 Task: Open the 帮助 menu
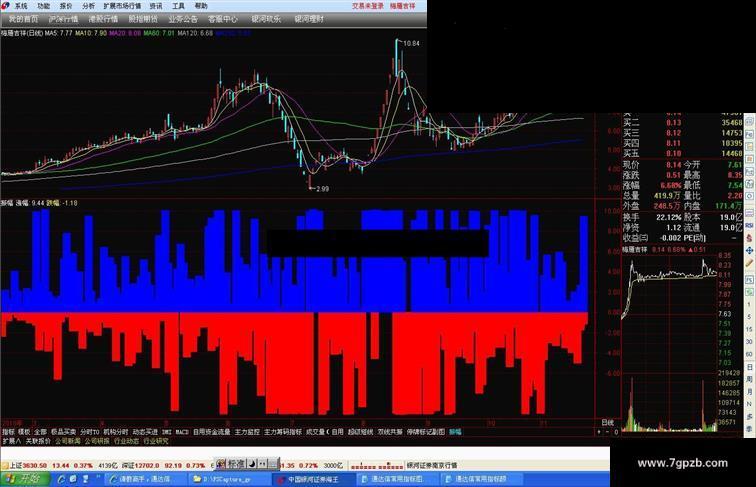click(201, 6)
